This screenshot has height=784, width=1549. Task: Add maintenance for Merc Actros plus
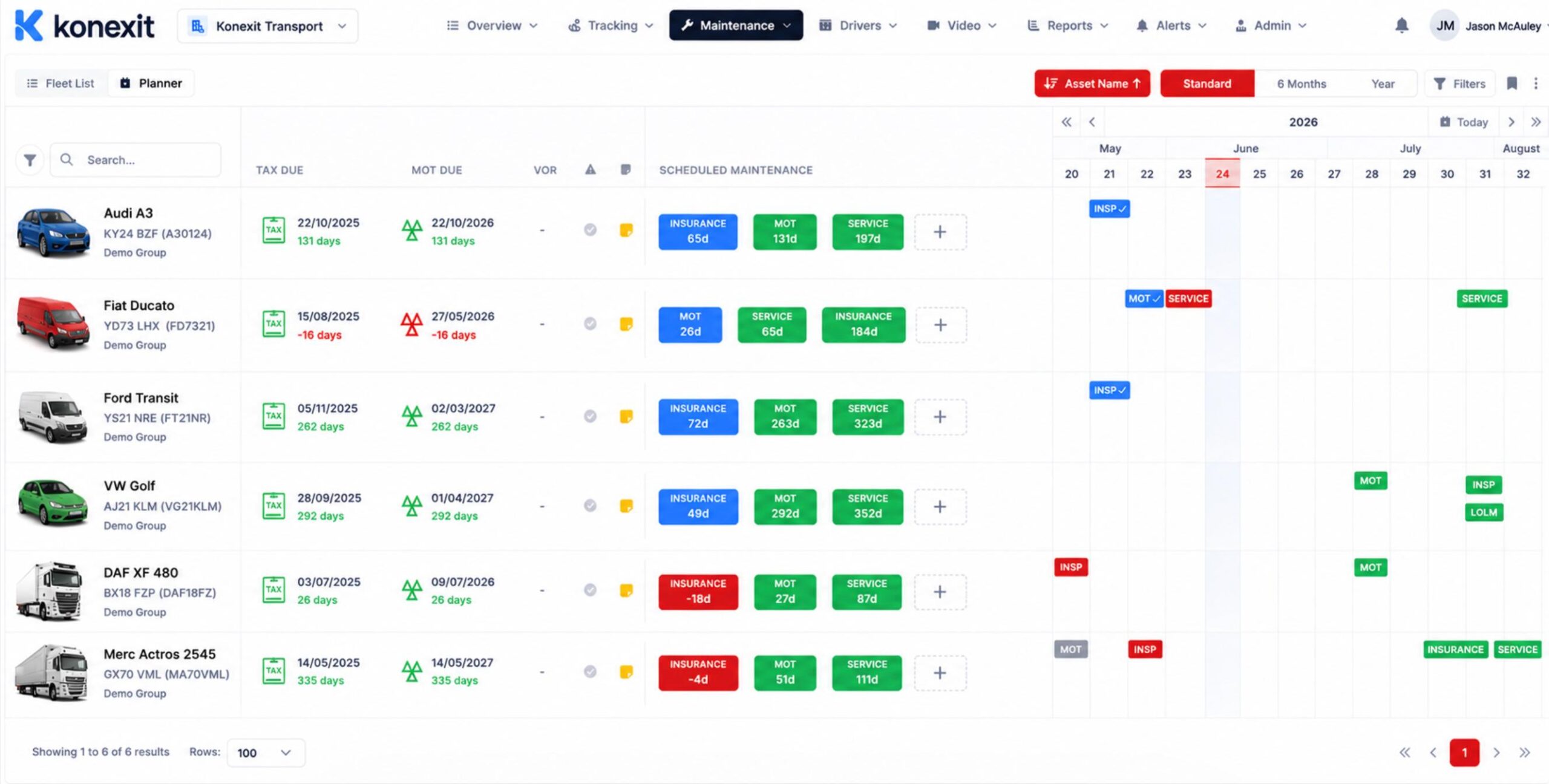click(x=940, y=673)
